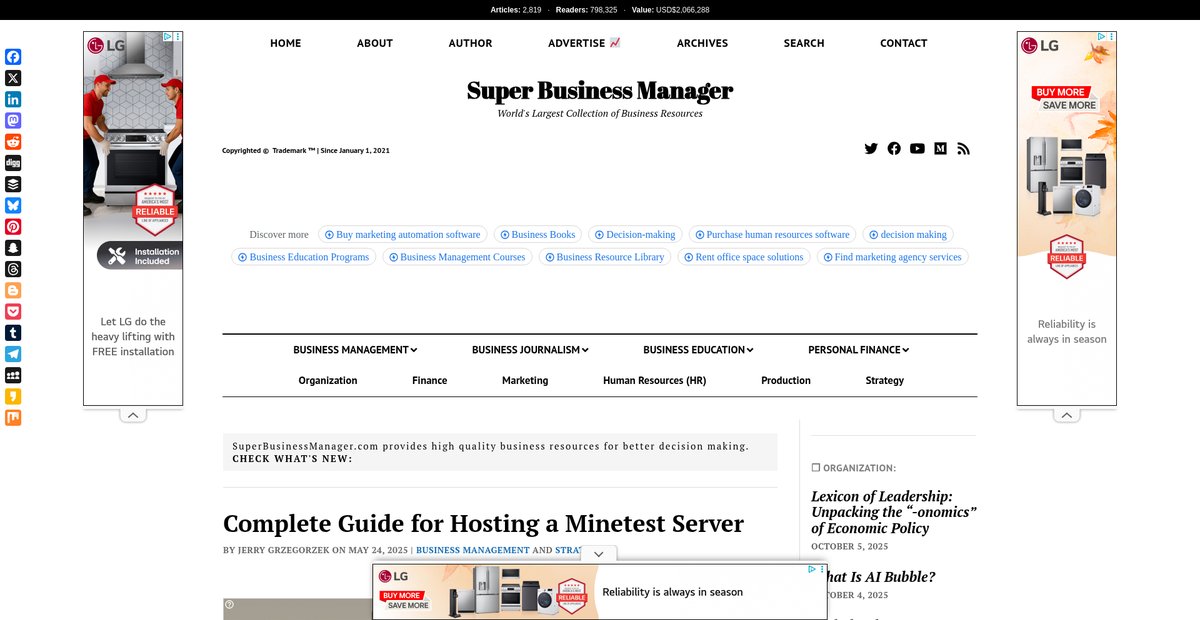Collapse the right LG ad with chevron

(1067, 415)
